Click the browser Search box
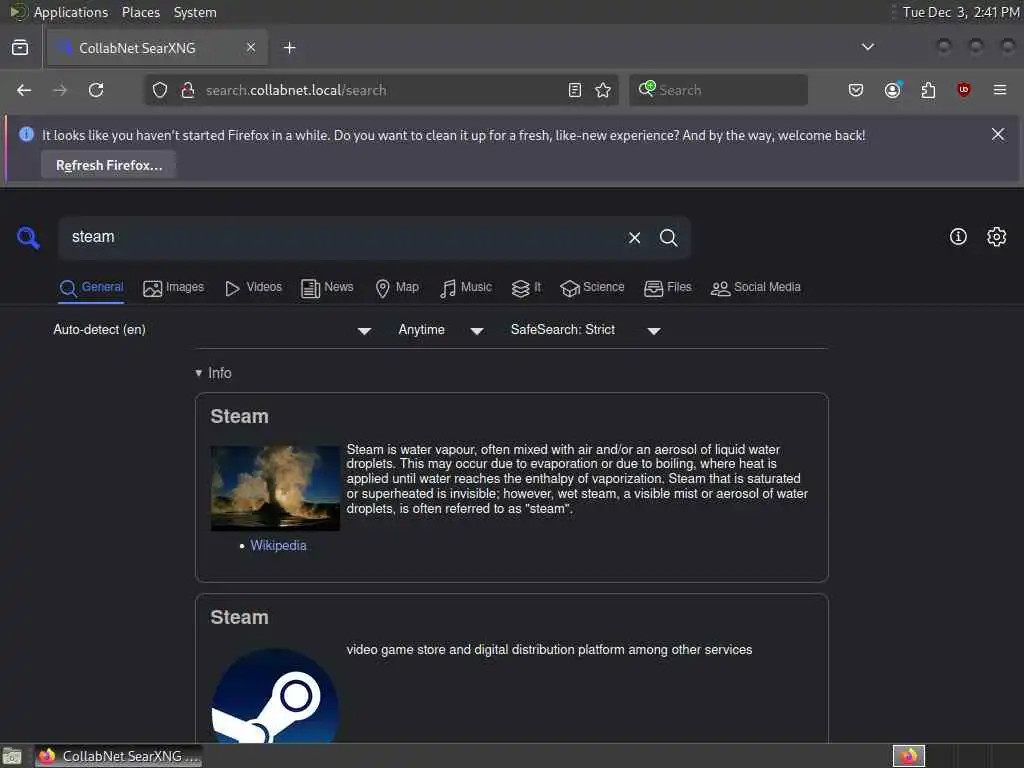The image size is (1024, 768). pos(718,90)
